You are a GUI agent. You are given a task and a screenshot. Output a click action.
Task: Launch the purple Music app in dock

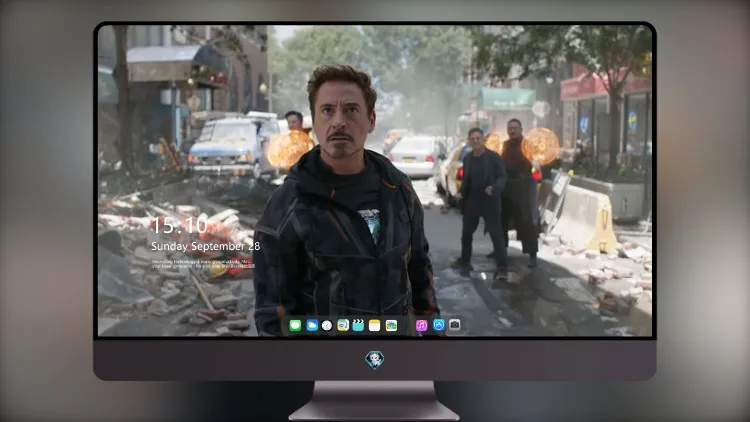tap(421, 326)
